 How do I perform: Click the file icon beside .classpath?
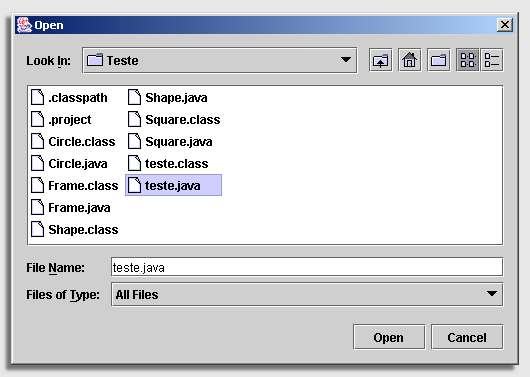click(x=37, y=97)
